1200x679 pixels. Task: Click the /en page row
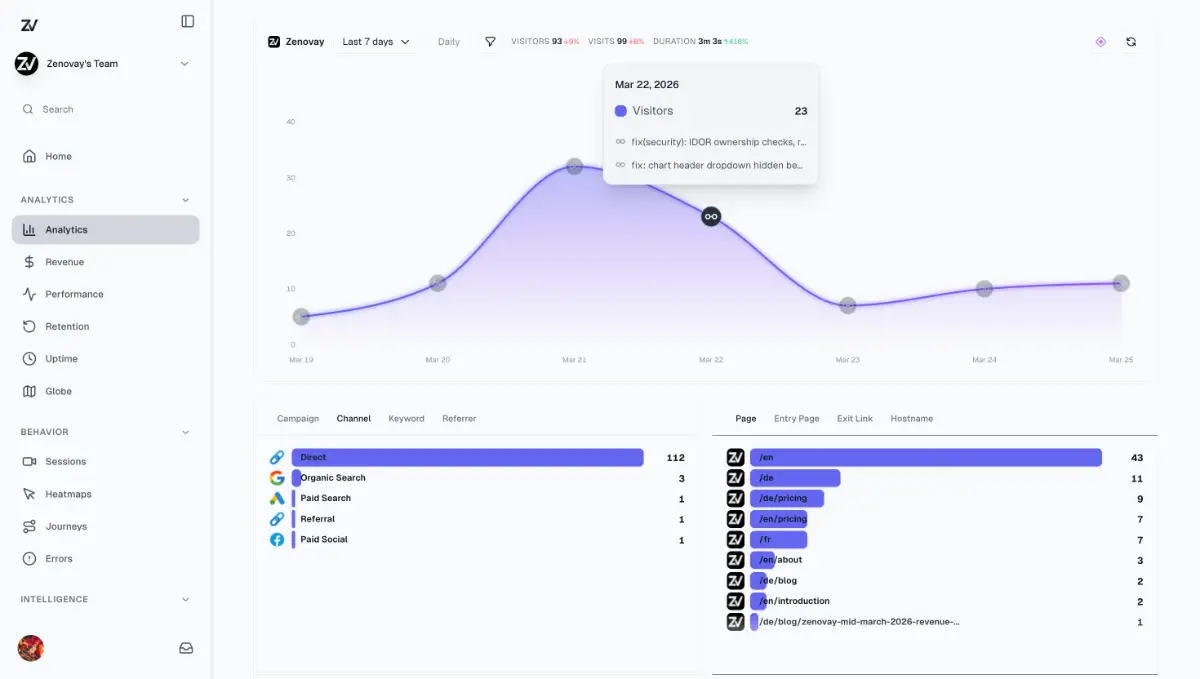pyautogui.click(x=935, y=457)
